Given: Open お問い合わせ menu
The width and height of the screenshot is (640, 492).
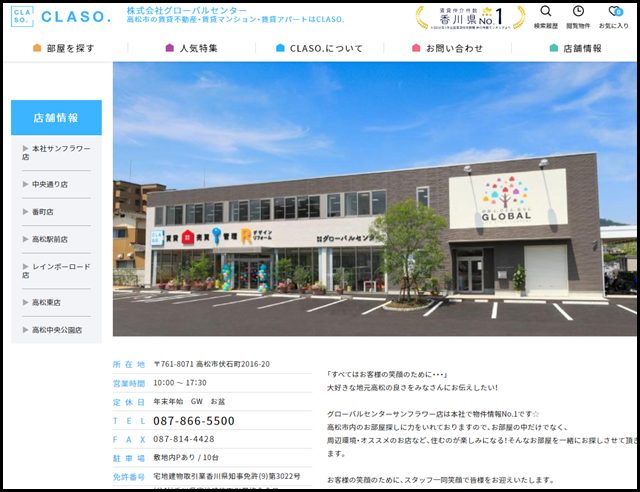Looking at the screenshot, I should (447, 48).
